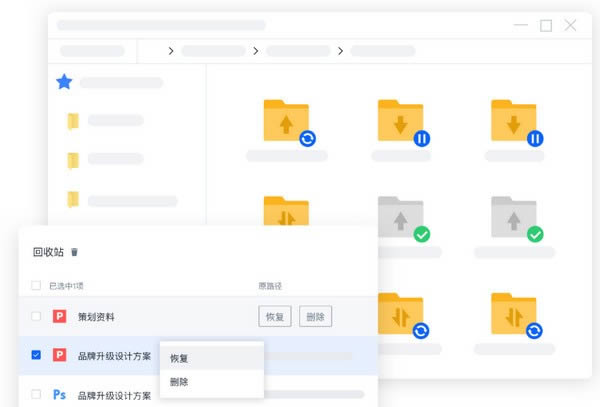
Task: Open the upload folder with blue sync badge
Action: (287, 121)
